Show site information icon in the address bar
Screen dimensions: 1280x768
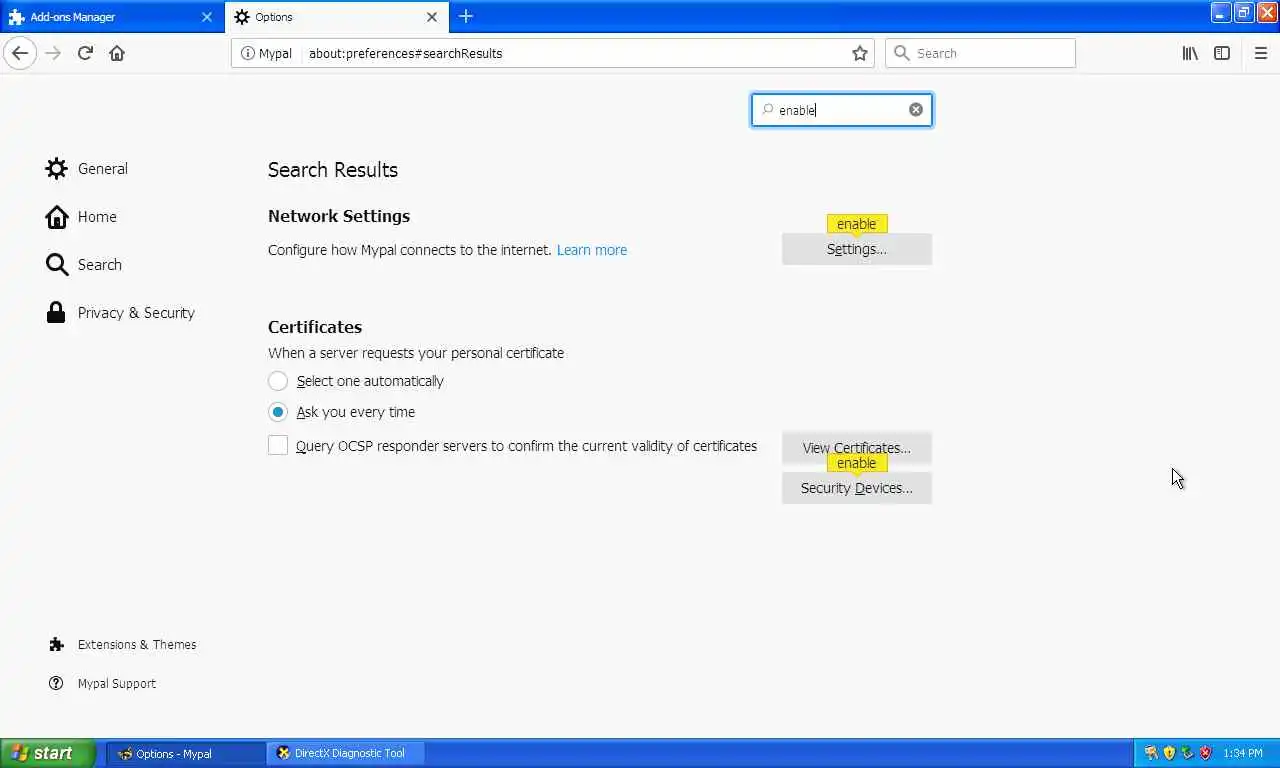[247, 53]
